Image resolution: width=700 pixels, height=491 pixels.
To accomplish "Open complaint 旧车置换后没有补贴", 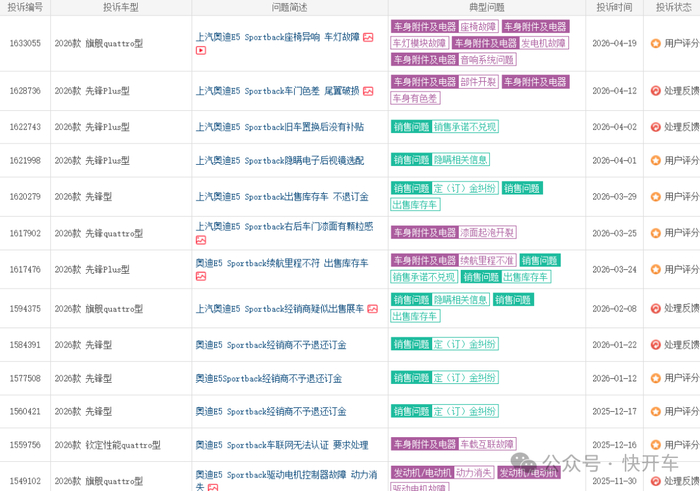I will [x=280, y=127].
